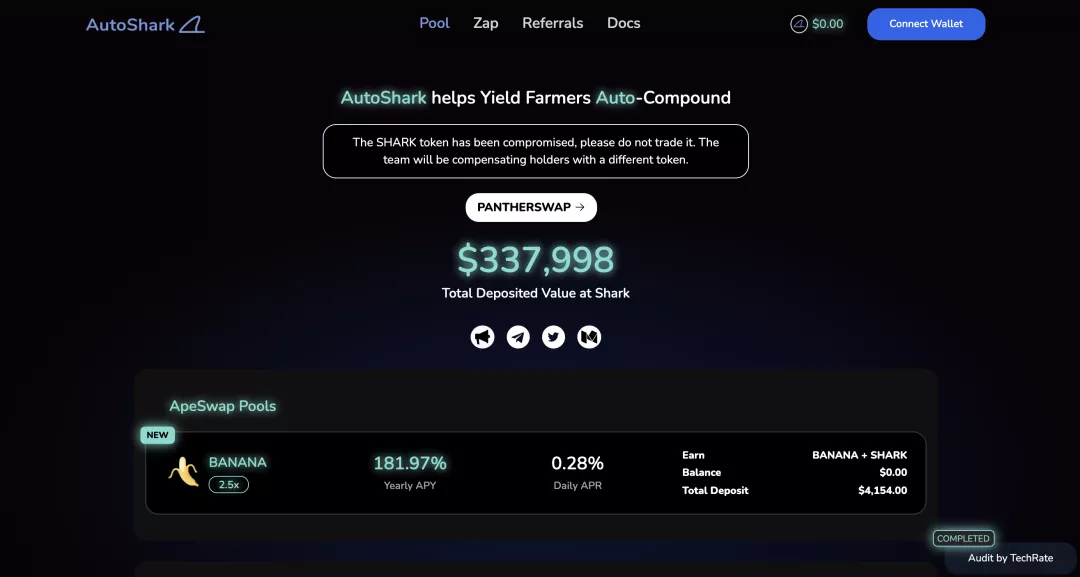Screen dimensions: 1080x577
Task: Click the AutoShark brand name text
Action: pos(130,24)
